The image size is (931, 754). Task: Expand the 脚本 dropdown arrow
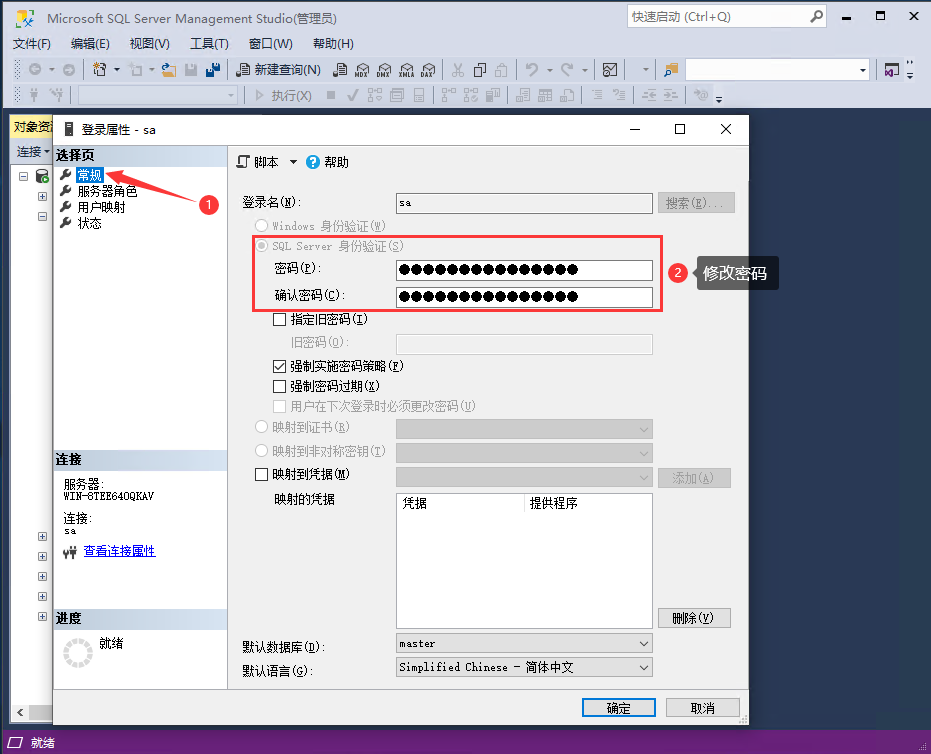pos(294,161)
